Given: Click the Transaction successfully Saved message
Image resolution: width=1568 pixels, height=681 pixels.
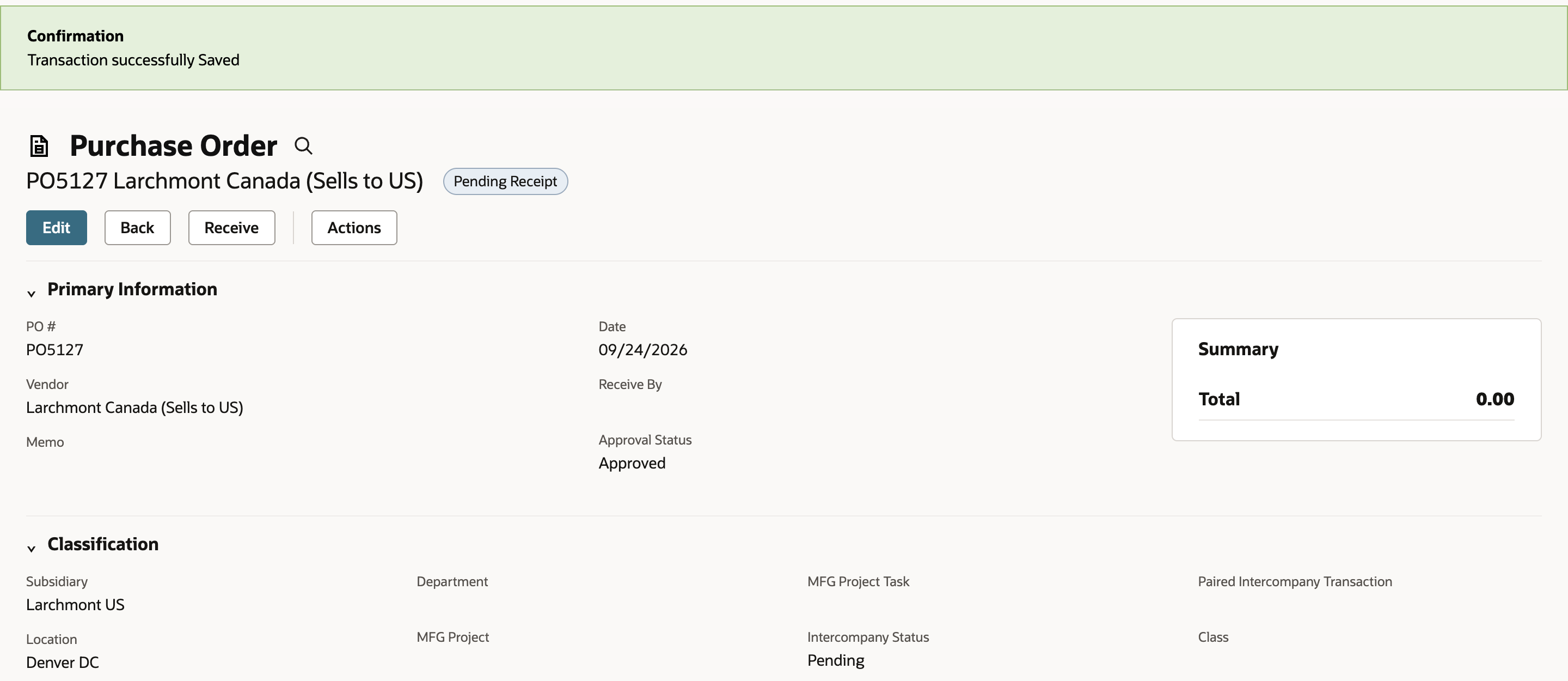Looking at the screenshot, I should click(x=133, y=60).
